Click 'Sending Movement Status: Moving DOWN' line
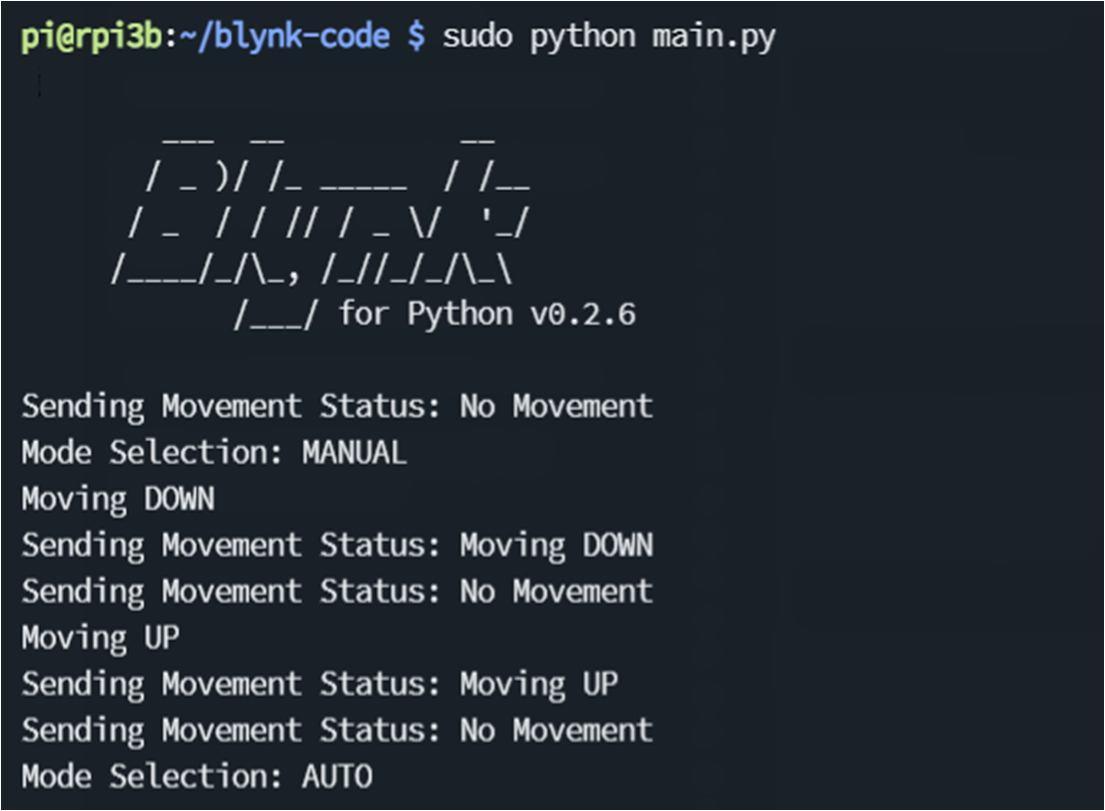1105x811 pixels. point(338,546)
